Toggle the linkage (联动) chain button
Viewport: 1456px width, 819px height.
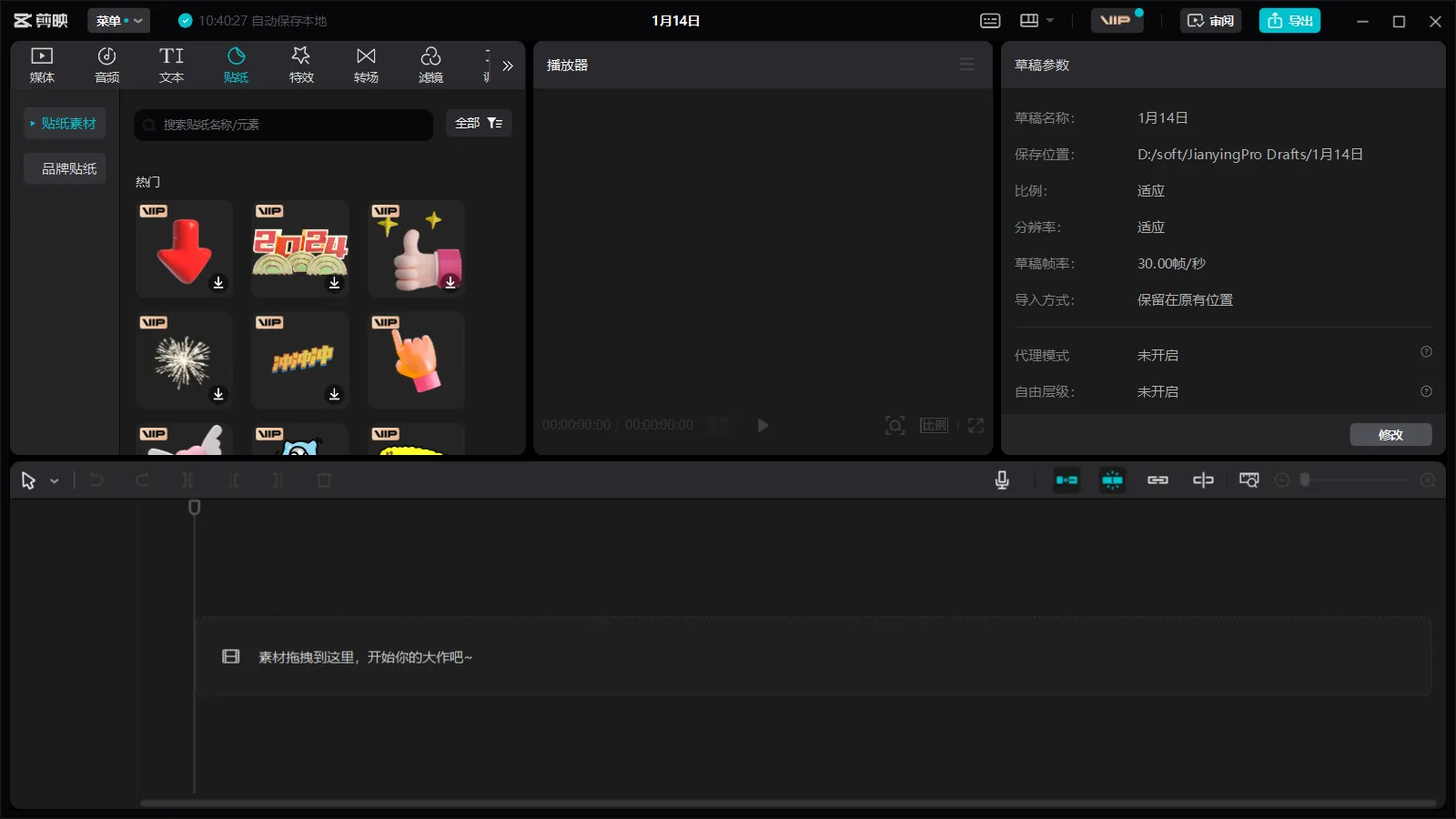(x=1158, y=480)
